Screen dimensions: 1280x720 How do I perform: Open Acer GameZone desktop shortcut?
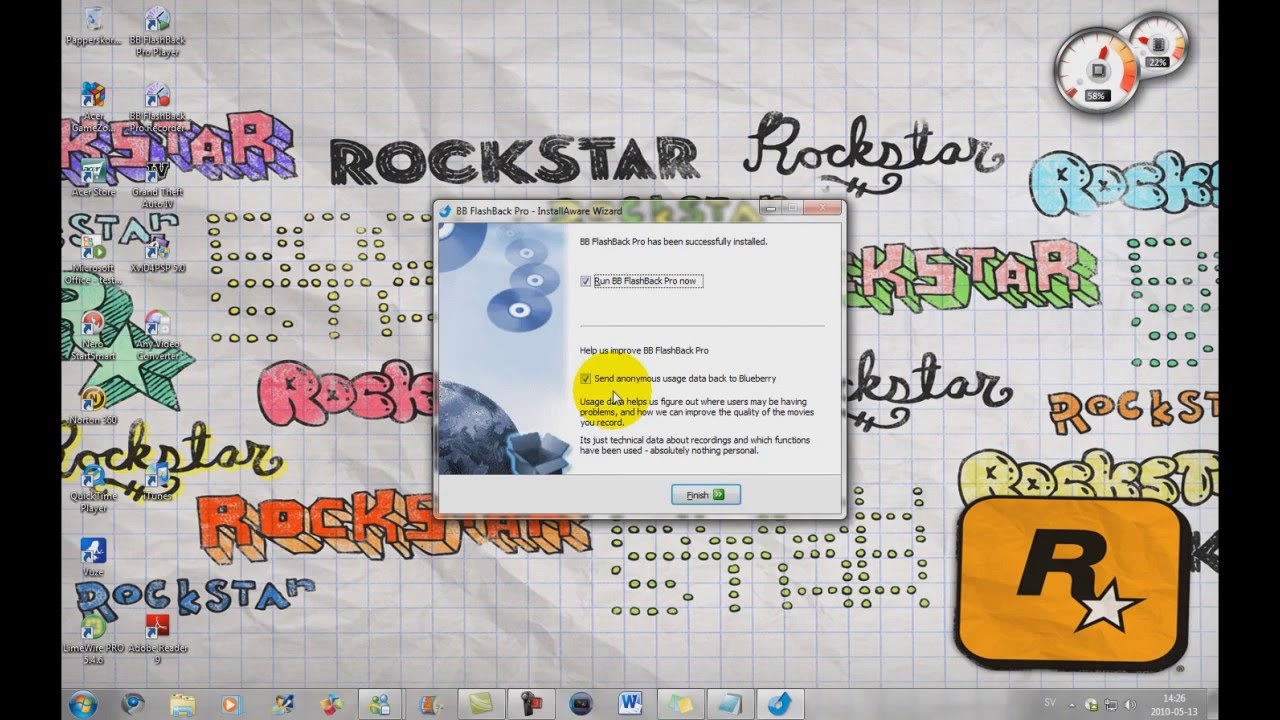pos(93,107)
